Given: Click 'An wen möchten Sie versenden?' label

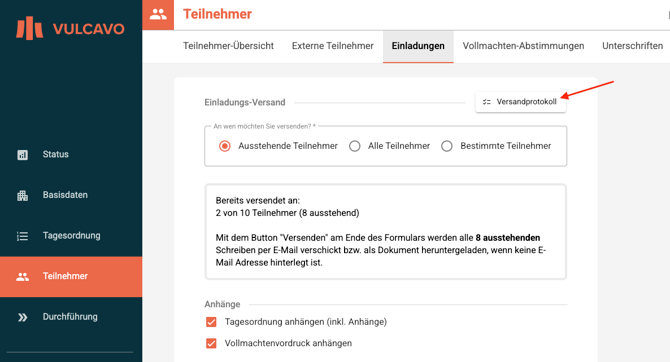Looking at the screenshot, I should [x=264, y=127].
